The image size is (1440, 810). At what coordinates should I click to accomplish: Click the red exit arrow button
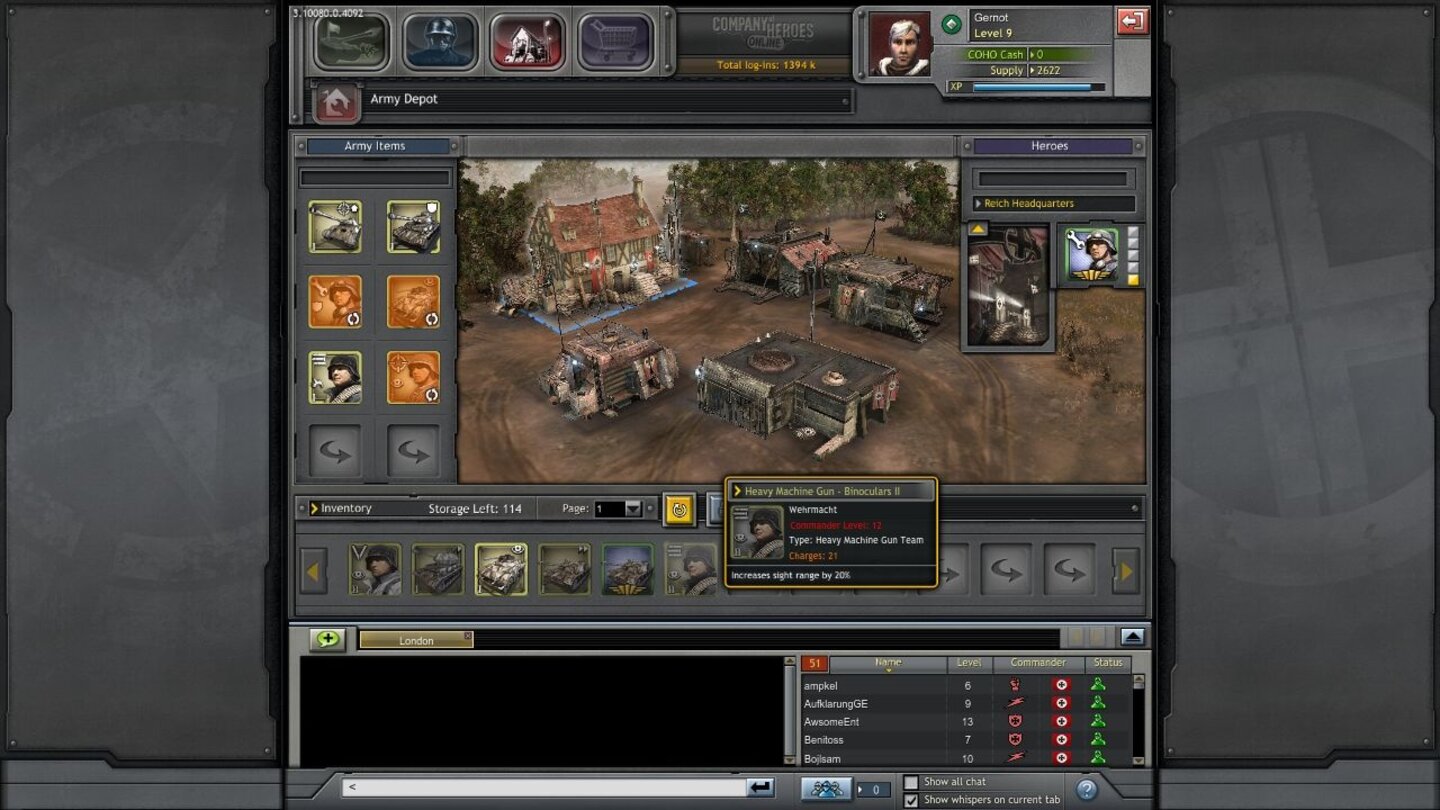point(1132,20)
